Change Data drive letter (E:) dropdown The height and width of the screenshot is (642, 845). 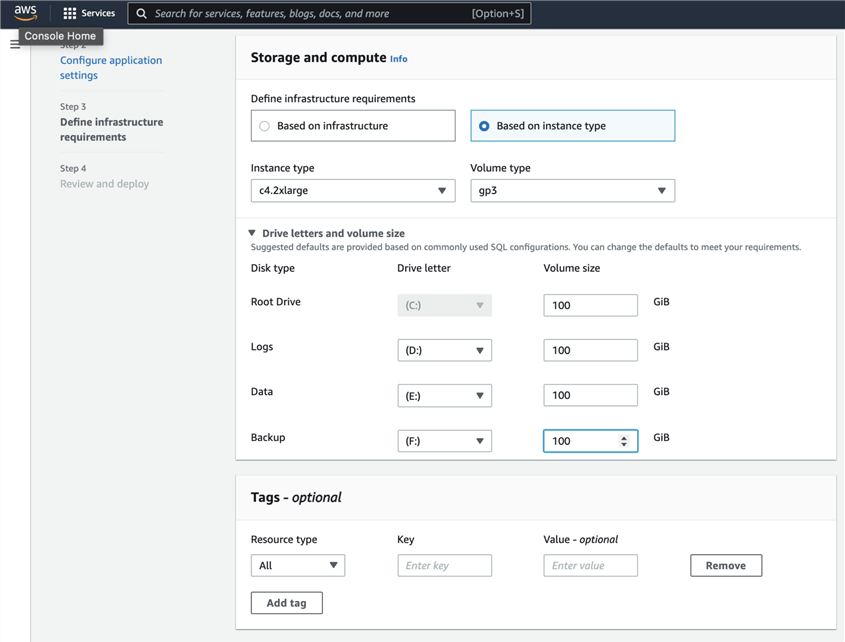444,396
